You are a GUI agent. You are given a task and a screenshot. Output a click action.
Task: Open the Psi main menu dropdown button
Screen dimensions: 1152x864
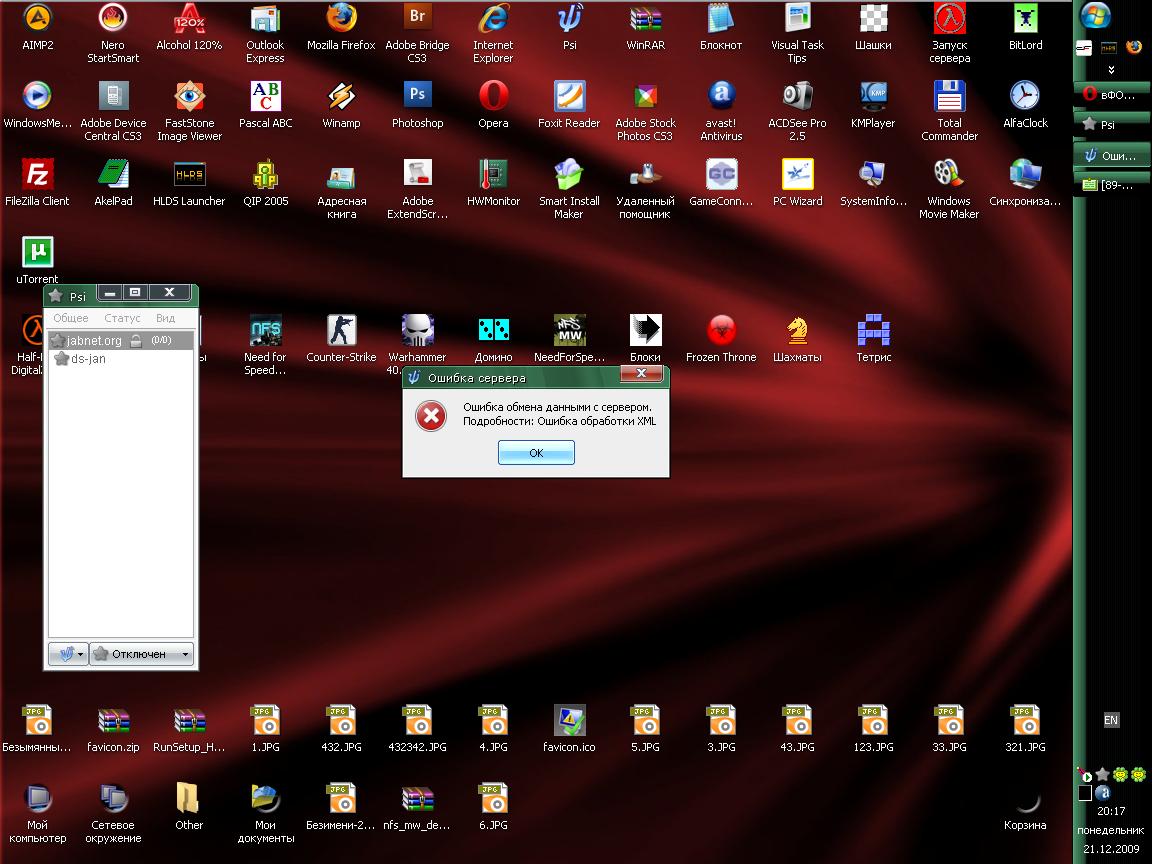tap(68, 654)
